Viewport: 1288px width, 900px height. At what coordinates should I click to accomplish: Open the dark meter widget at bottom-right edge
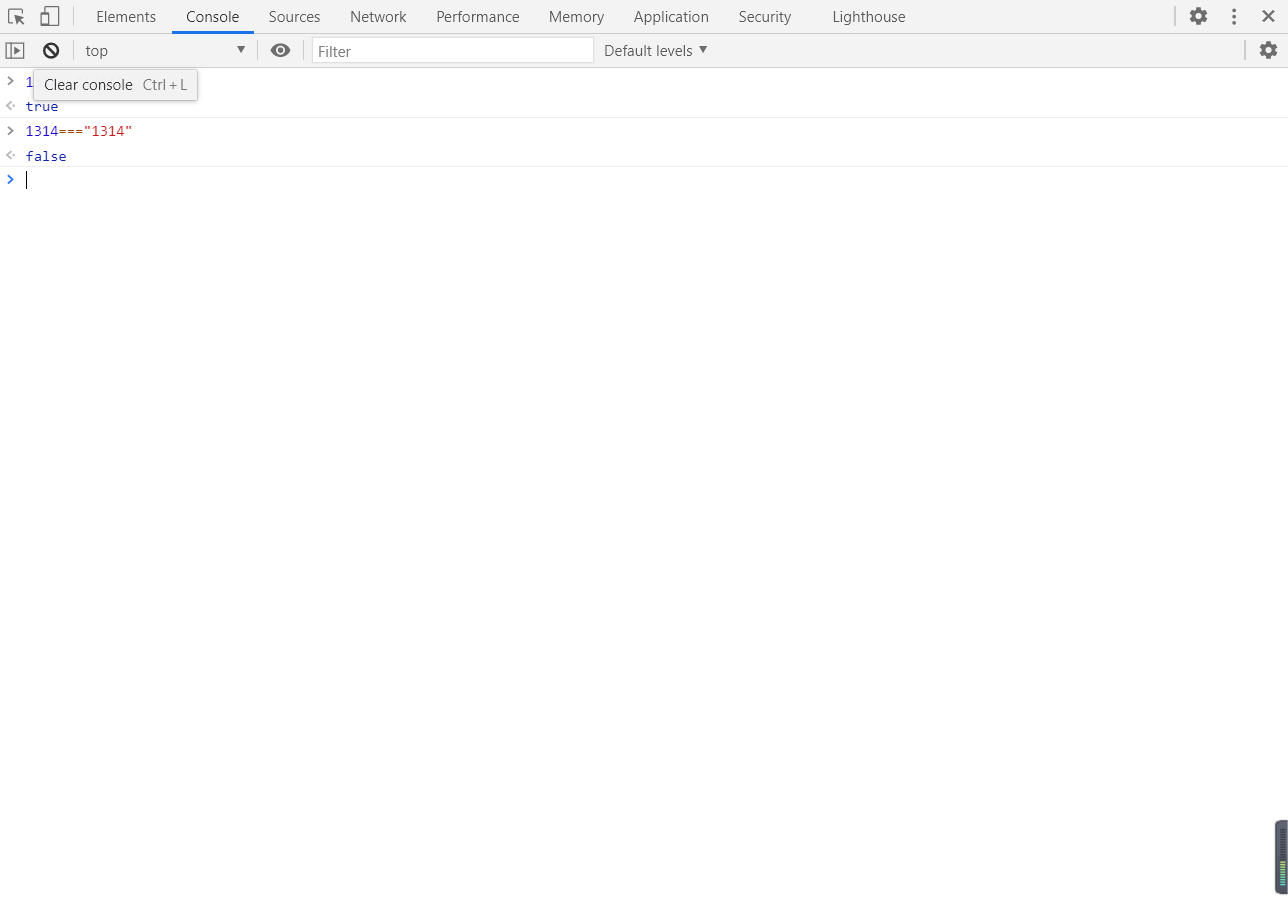coord(1281,857)
